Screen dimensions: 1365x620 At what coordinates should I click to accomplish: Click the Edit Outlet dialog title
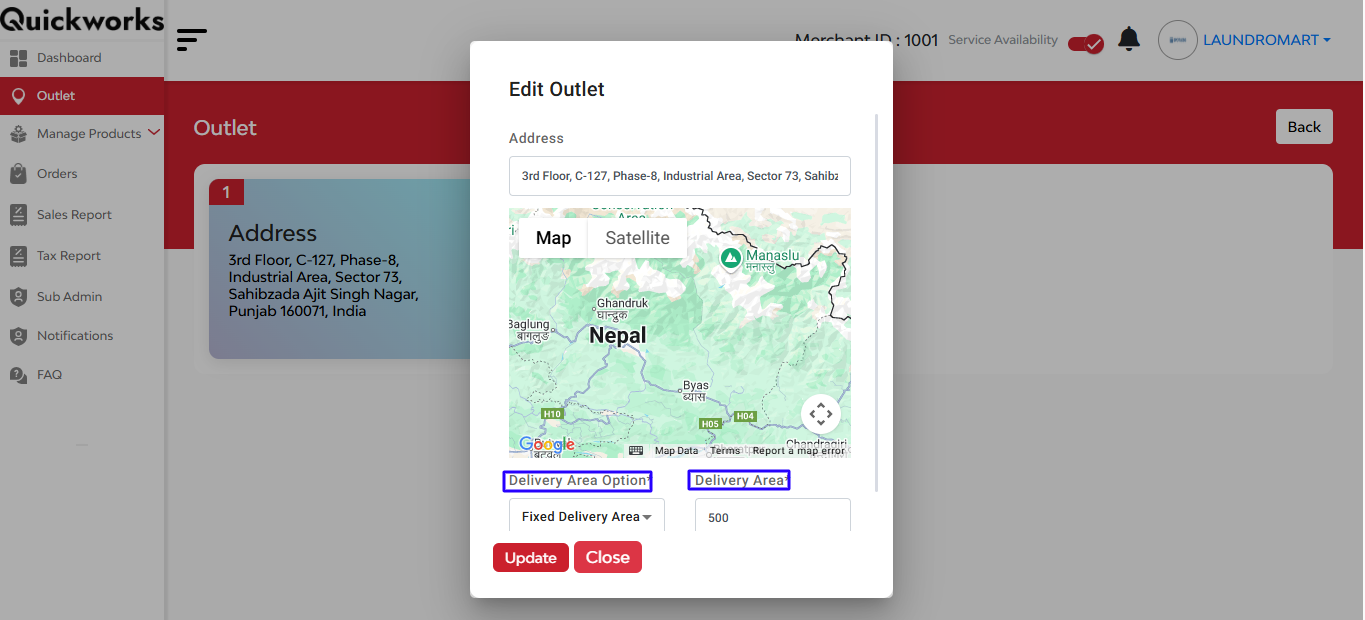pyautogui.click(x=557, y=89)
